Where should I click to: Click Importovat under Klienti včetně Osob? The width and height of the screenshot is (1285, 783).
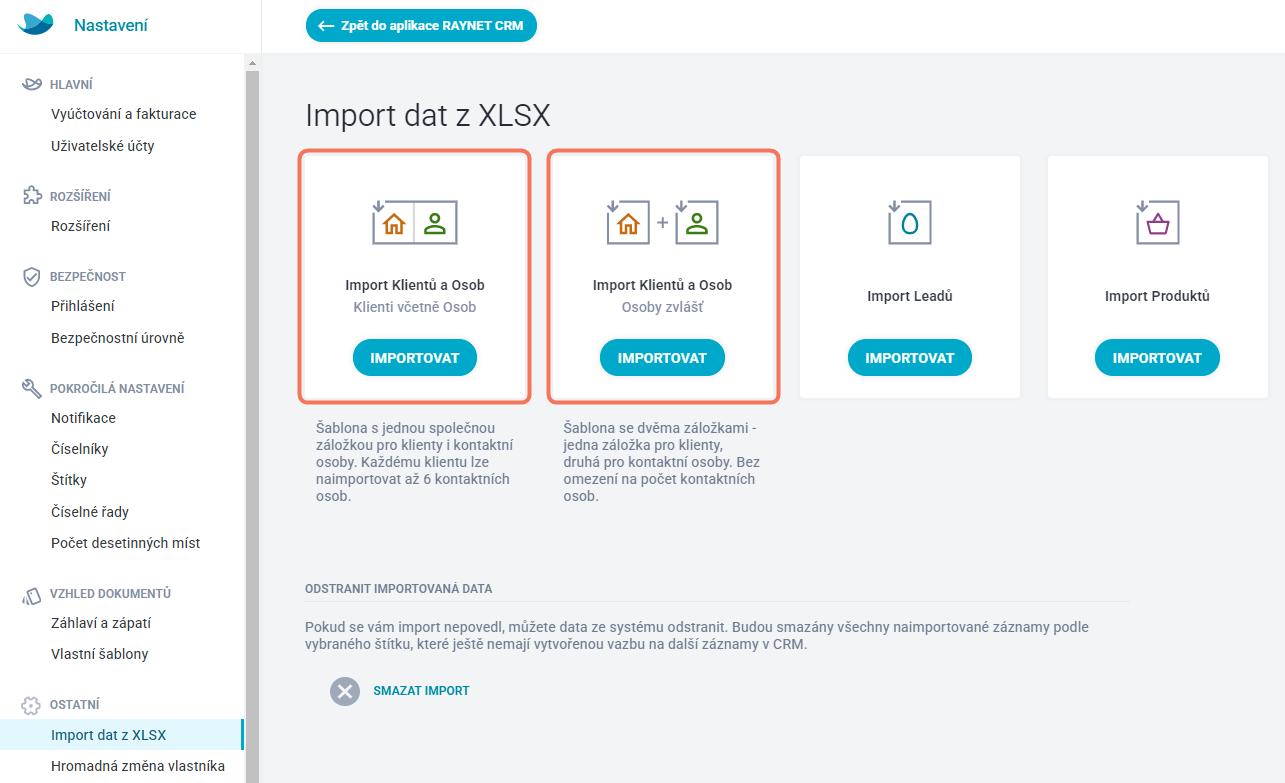click(x=415, y=358)
